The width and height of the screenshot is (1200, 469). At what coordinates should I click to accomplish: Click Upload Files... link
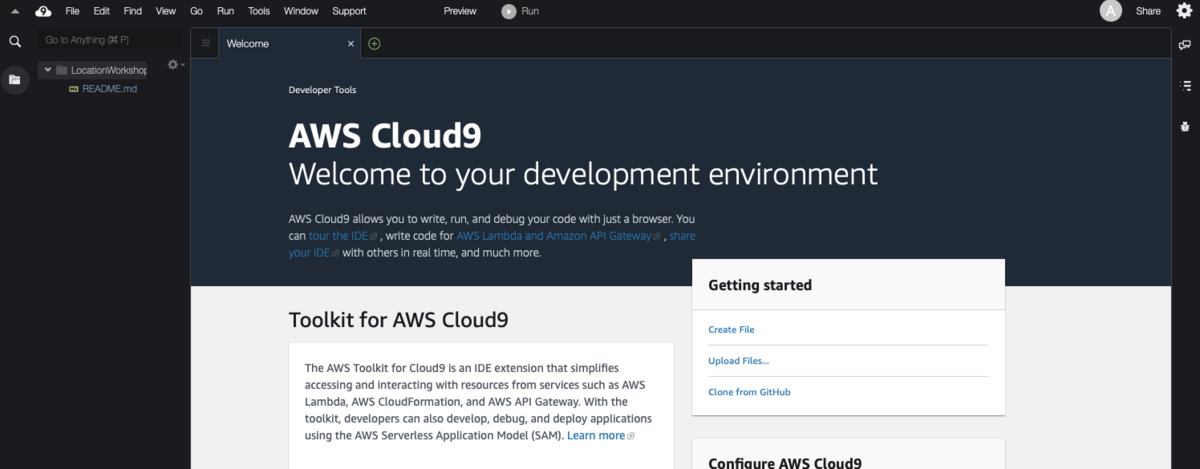pos(739,361)
